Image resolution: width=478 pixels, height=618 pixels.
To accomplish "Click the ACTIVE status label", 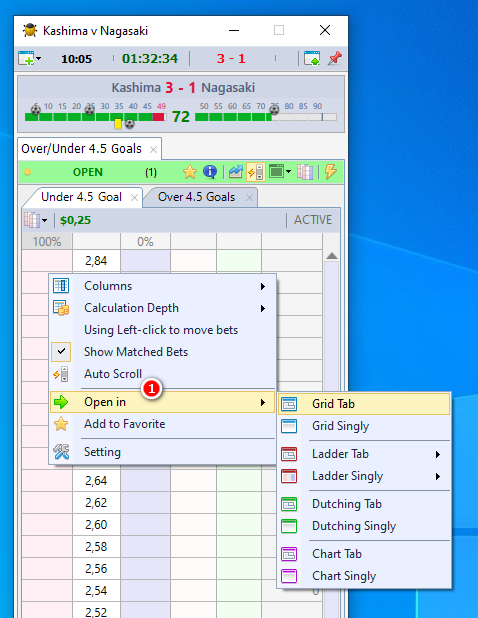I will pyautogui.click(x=313, y=220).
